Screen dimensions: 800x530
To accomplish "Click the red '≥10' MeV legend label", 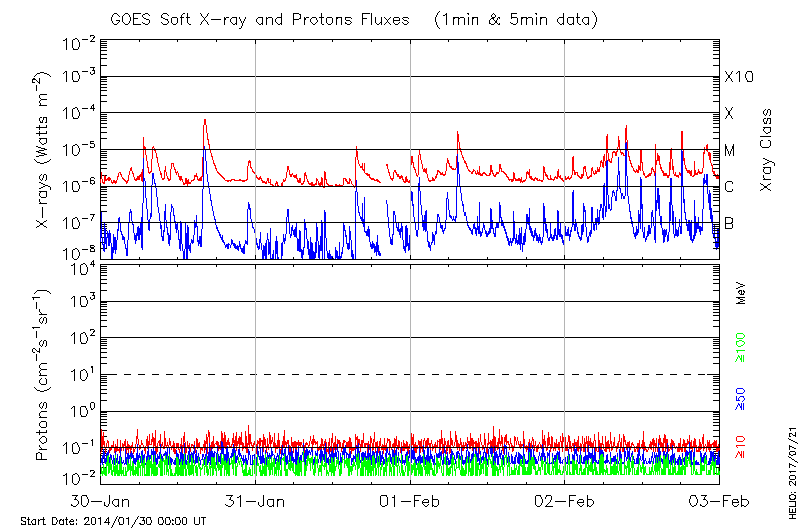I will point(741,447).
